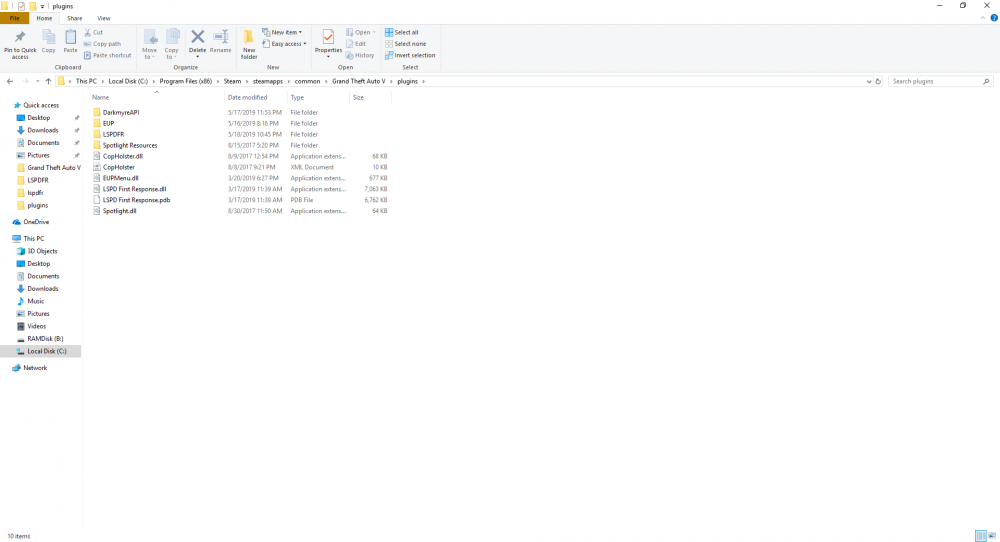Click the Copy ribbon icon

click(x=48, y=37)
